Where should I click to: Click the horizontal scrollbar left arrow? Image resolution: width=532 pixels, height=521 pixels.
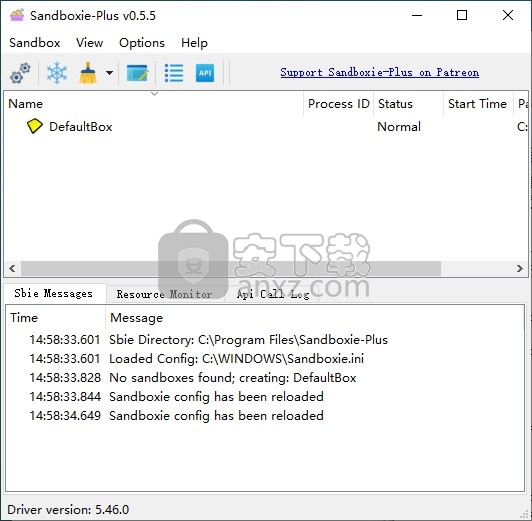[13, 269]
